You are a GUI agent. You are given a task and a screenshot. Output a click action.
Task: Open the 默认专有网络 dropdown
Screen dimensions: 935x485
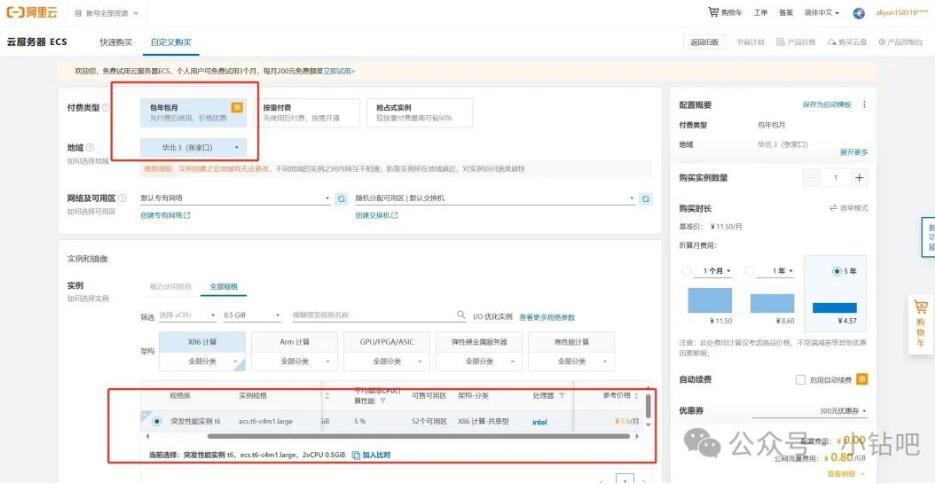(x=235, y=198)
